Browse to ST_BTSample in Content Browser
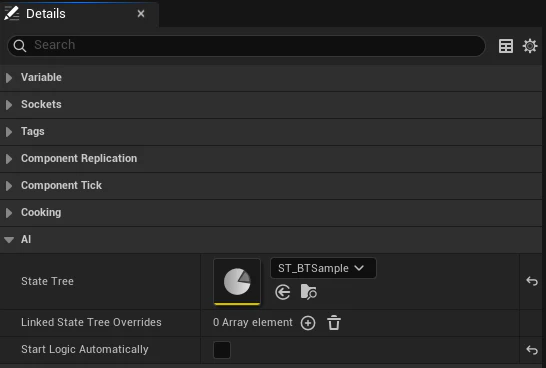 [x=308, y=292]
